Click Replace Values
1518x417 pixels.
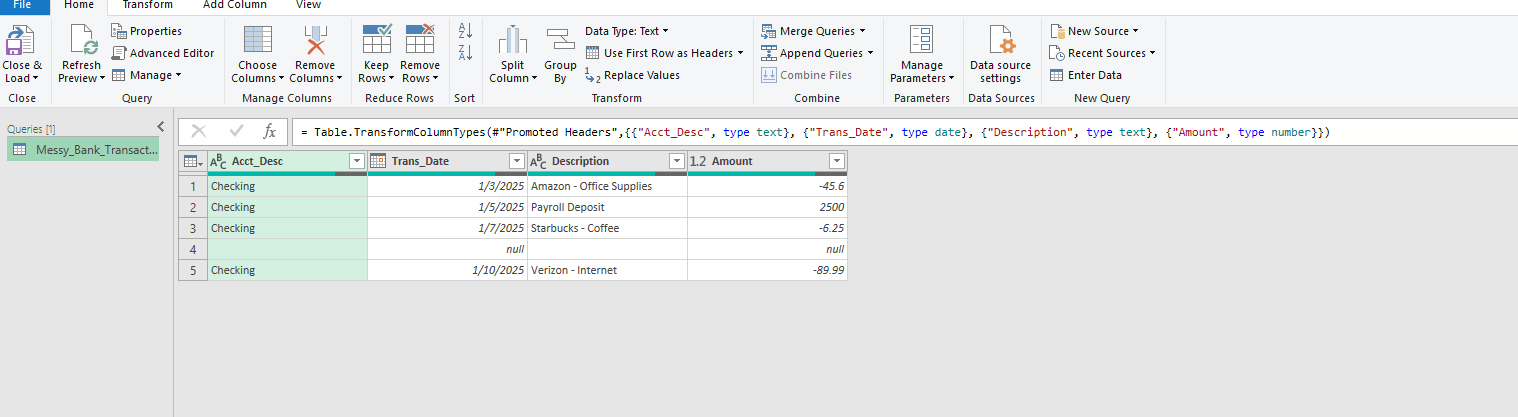click(x=632, y=75)
